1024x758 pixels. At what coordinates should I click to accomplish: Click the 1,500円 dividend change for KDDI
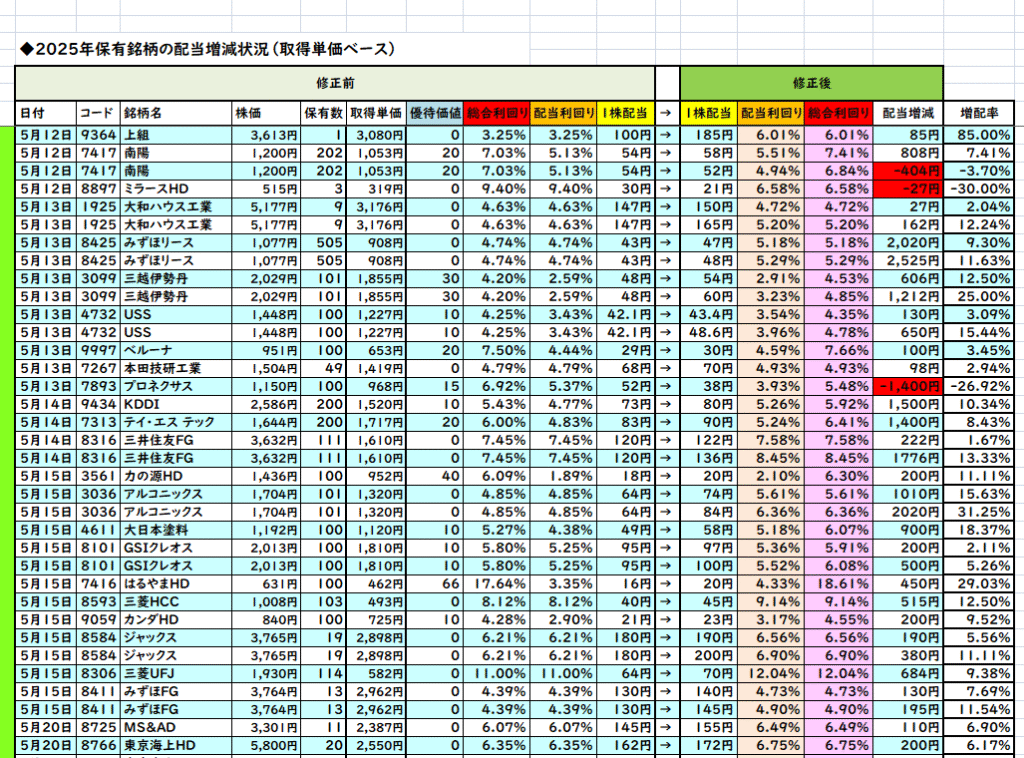point(908,404)
